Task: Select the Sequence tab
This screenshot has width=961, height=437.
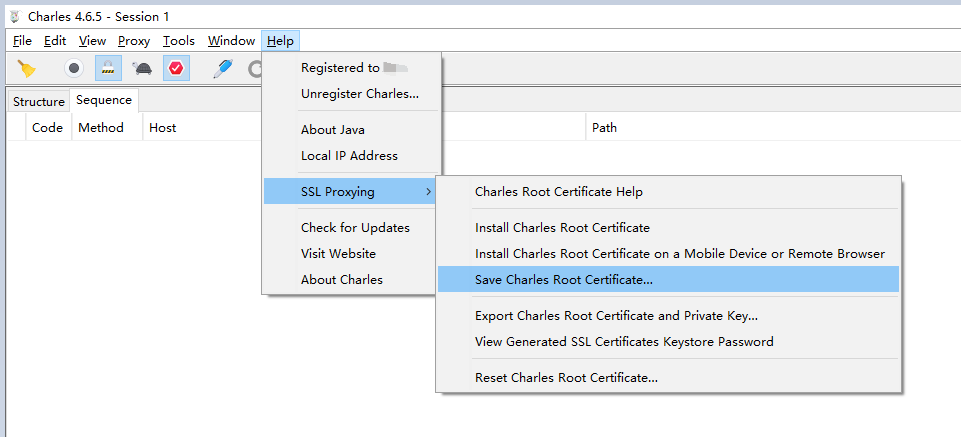Action: click(x=104, y=100)
